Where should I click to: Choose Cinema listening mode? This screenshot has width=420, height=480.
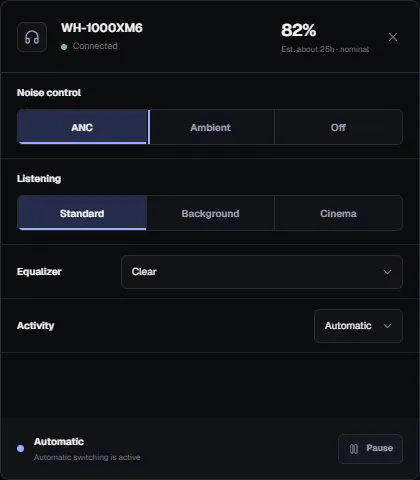[338, 213]
